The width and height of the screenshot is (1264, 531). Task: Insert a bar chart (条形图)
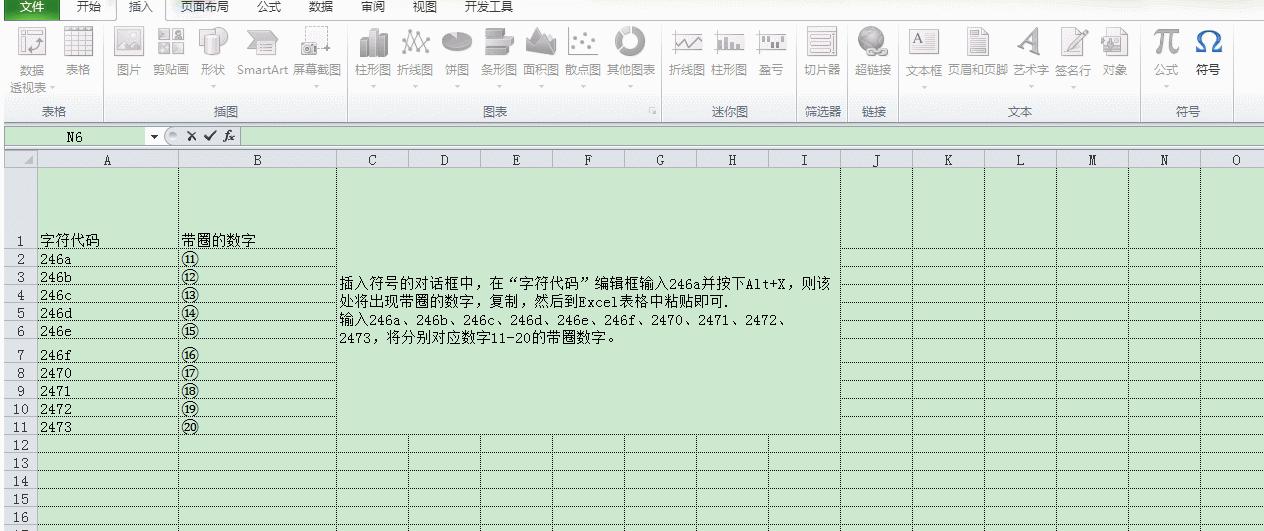(499, 57)
